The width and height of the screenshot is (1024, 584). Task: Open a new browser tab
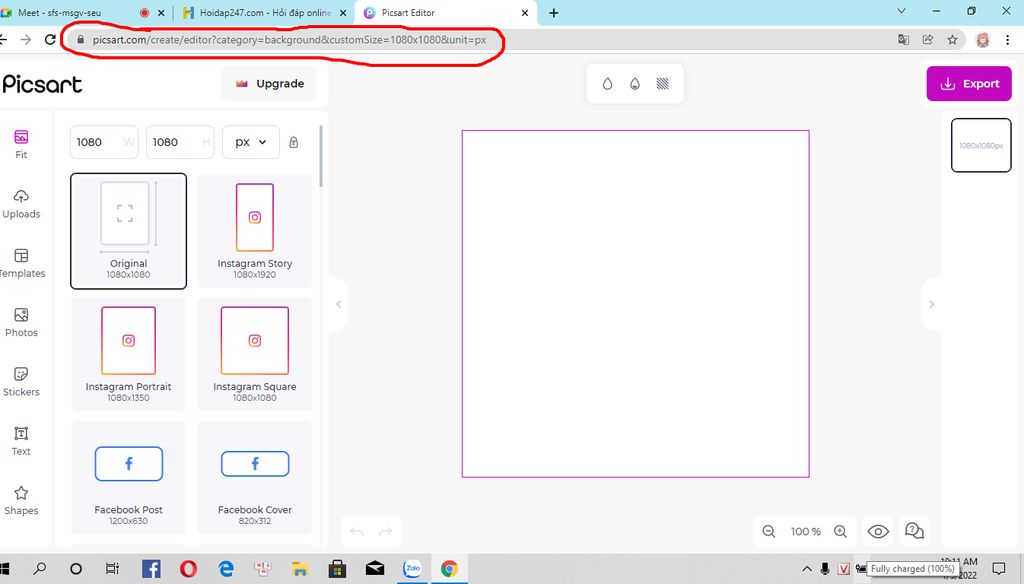coord(554,12)
